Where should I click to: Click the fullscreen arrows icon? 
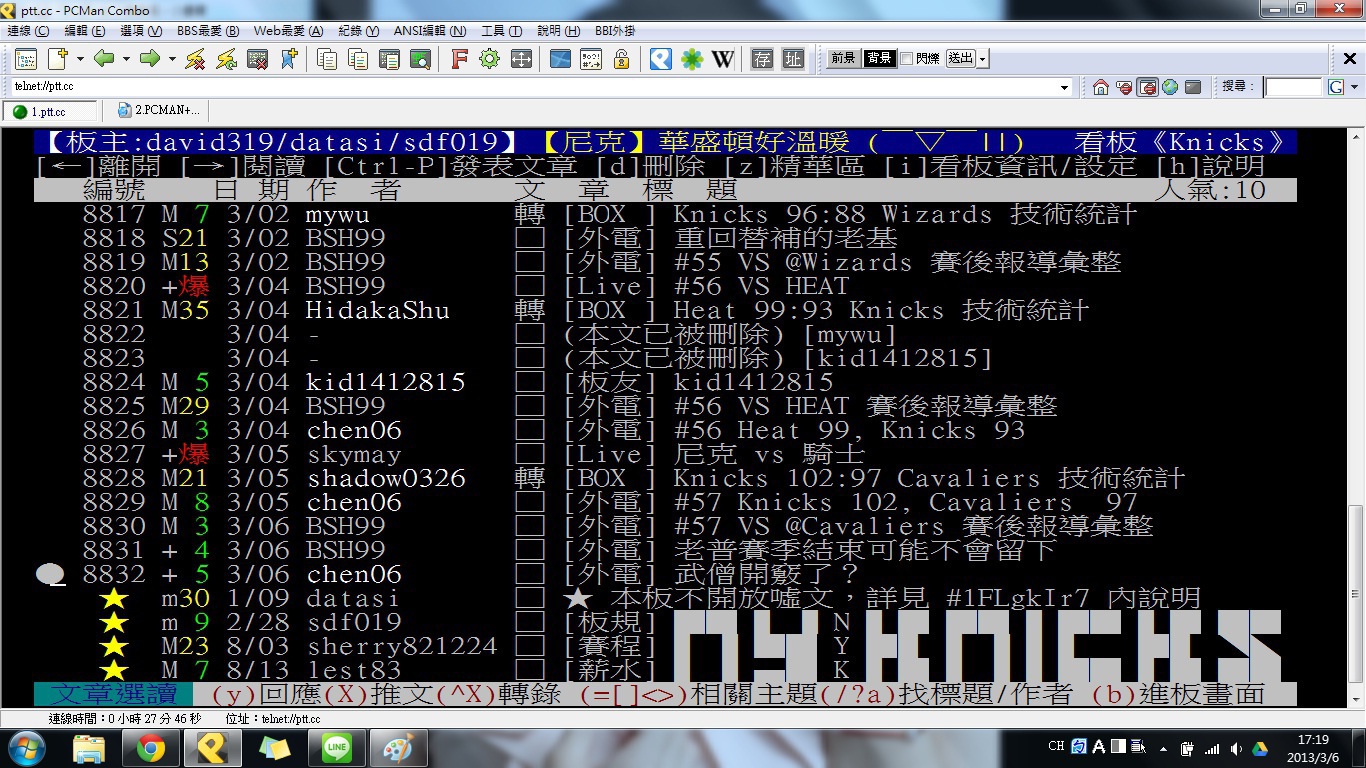tap(520, 59)
